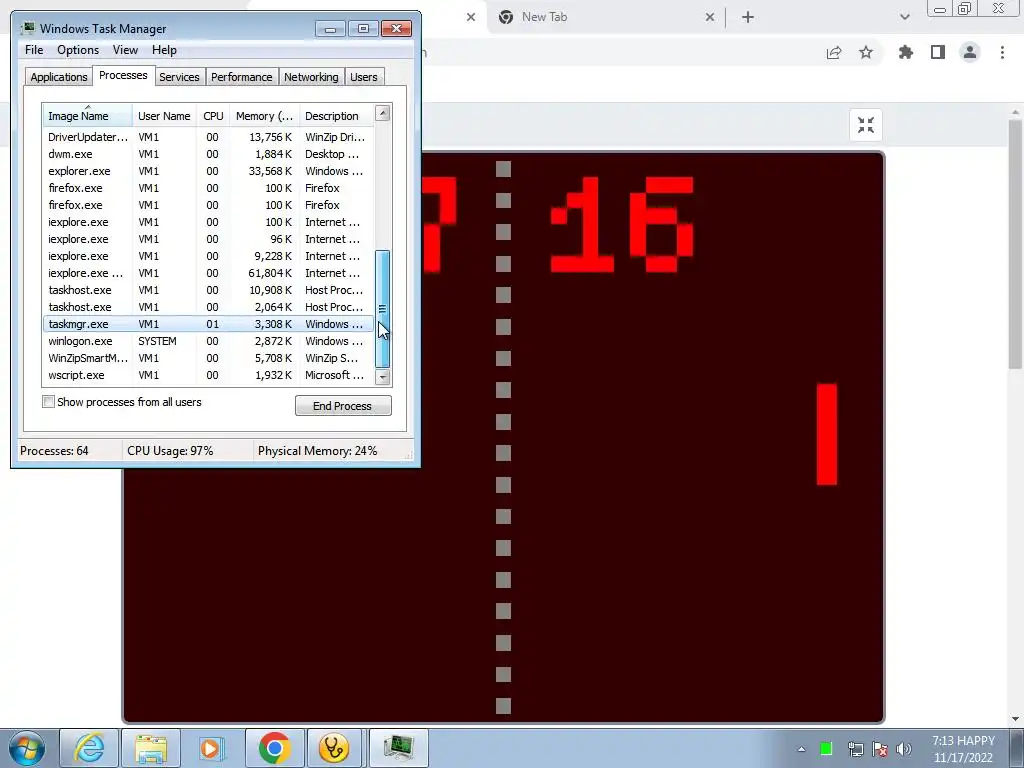Select the dwm.exe process row
This screenshot has height=768, width=1024.
(208, 154)
